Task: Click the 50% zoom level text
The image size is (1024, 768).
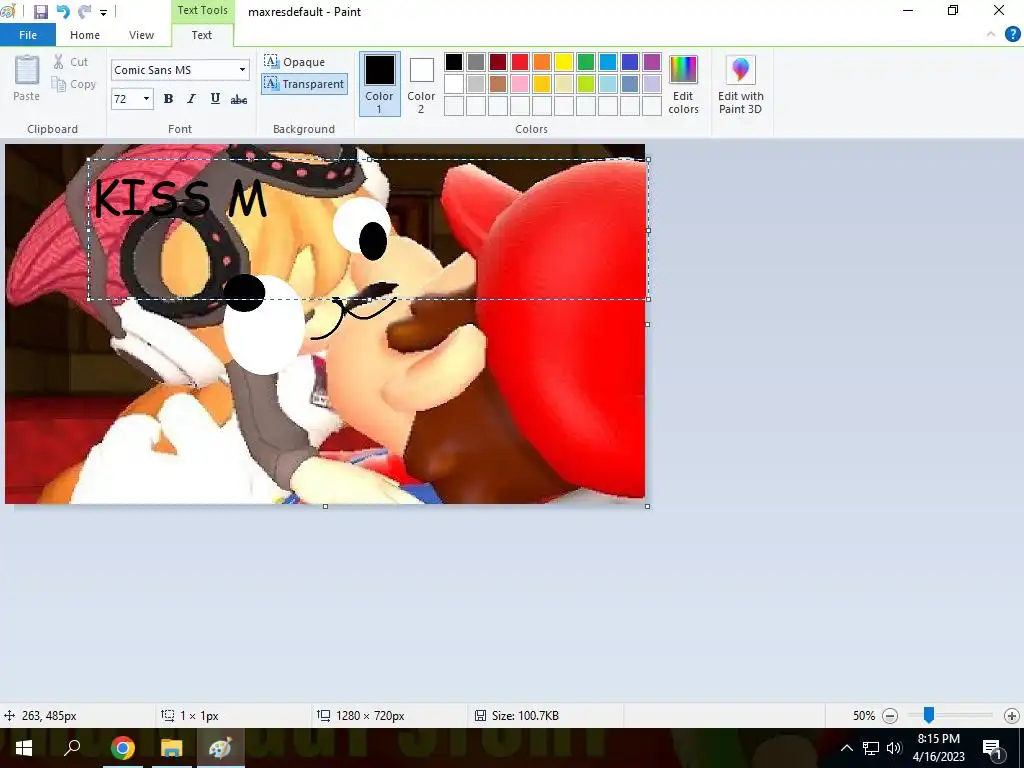Action: [863, 716]
